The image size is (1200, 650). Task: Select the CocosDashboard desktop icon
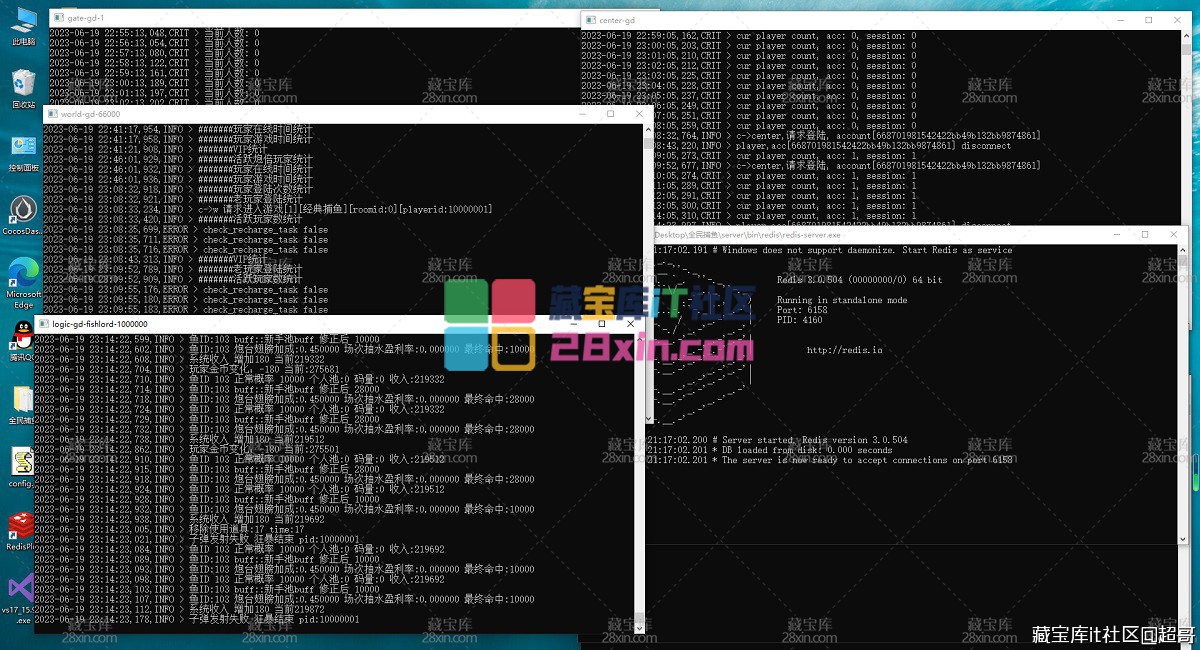23,215
